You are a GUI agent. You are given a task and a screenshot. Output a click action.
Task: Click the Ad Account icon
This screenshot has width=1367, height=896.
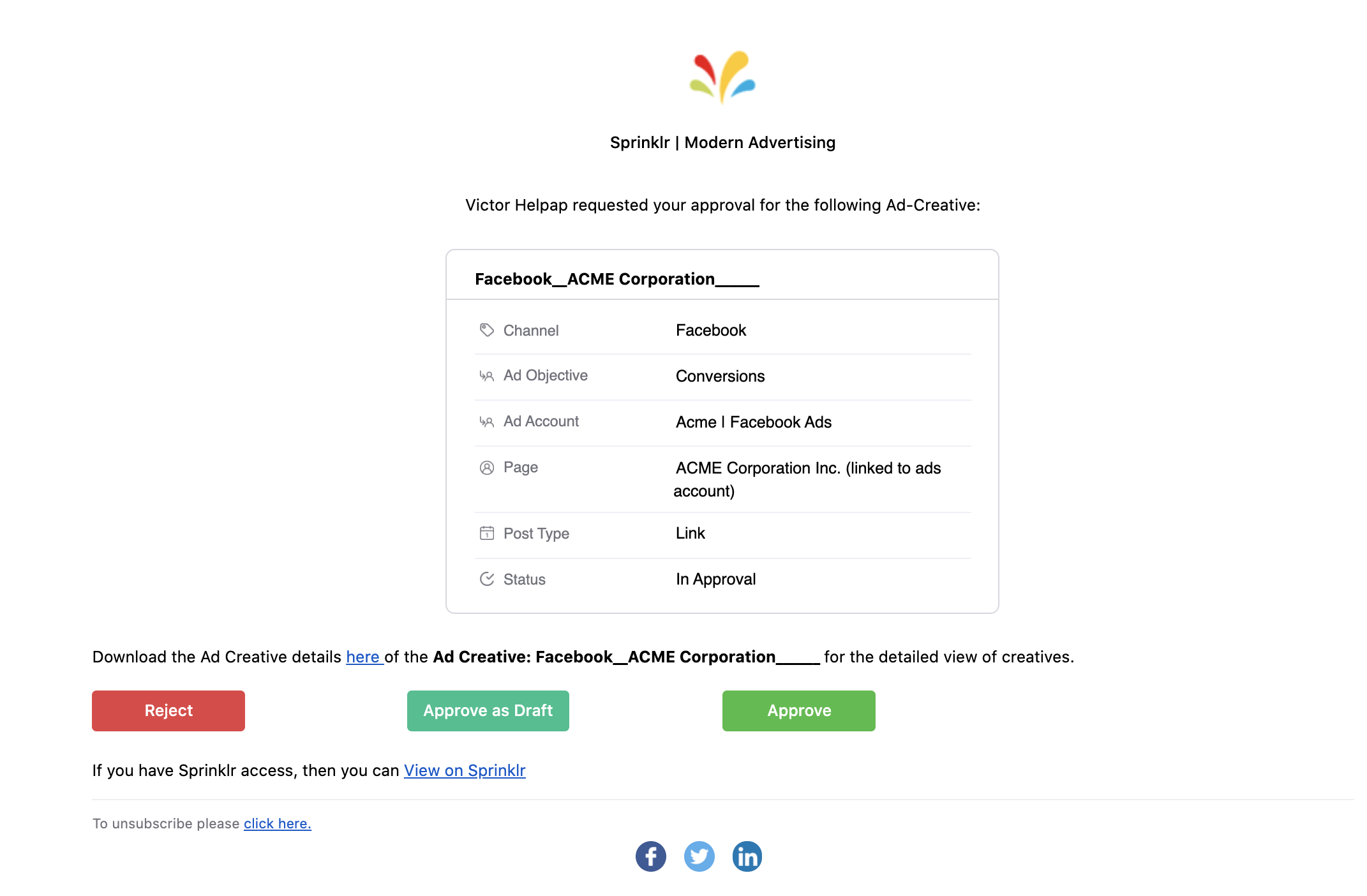pyautogui.click(x=487, y=422)
